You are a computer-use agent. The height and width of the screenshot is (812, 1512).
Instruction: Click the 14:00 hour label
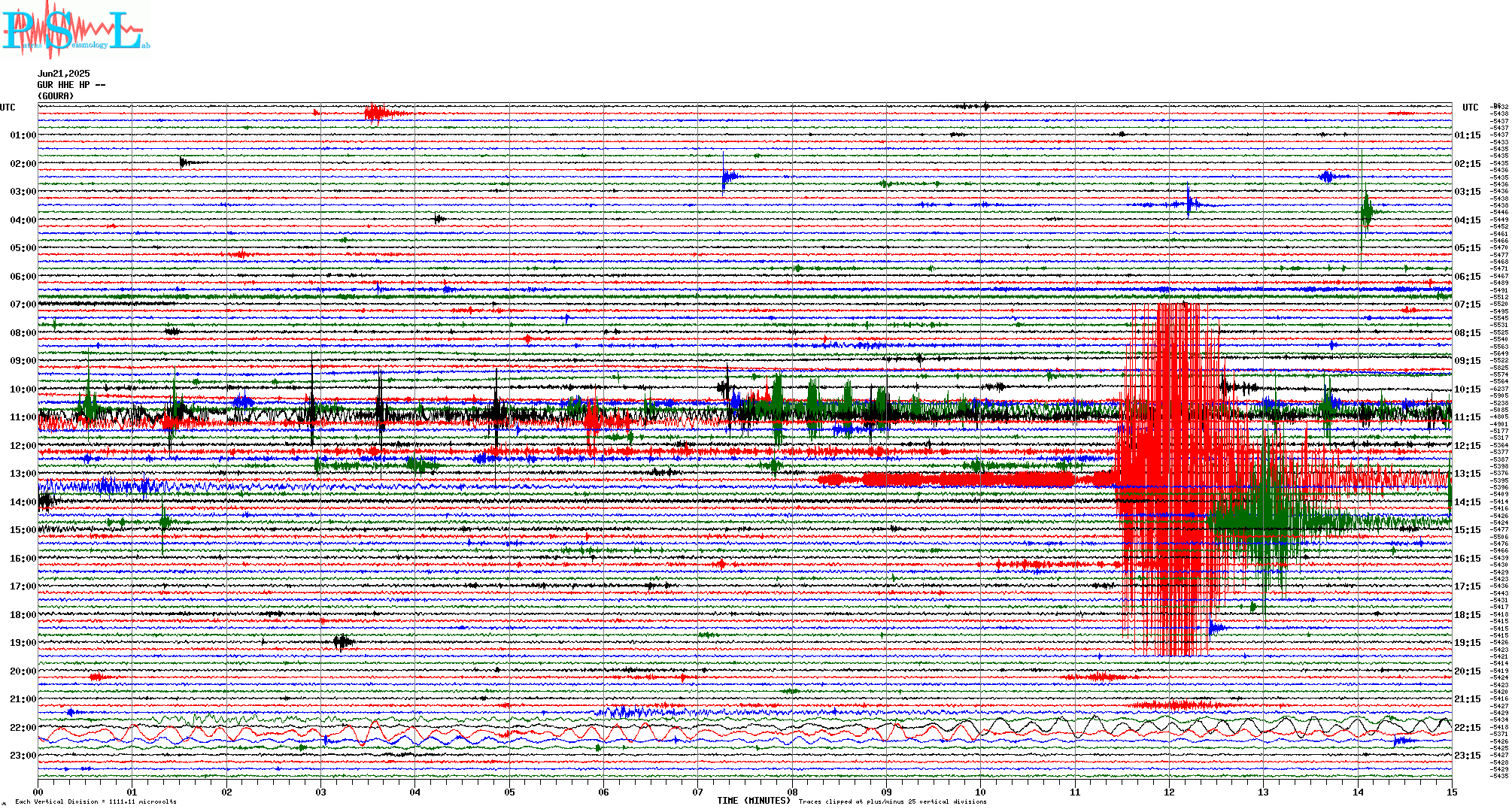[23, 502]
